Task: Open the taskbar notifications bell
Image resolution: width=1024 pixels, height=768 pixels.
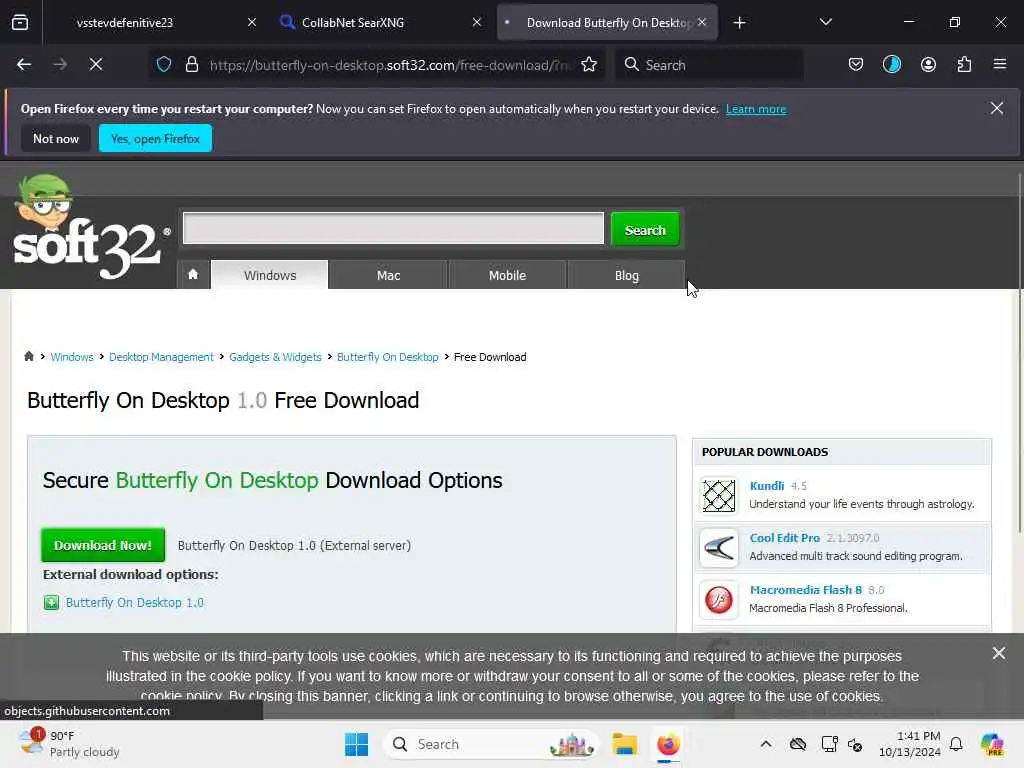Action: [956, 744]
